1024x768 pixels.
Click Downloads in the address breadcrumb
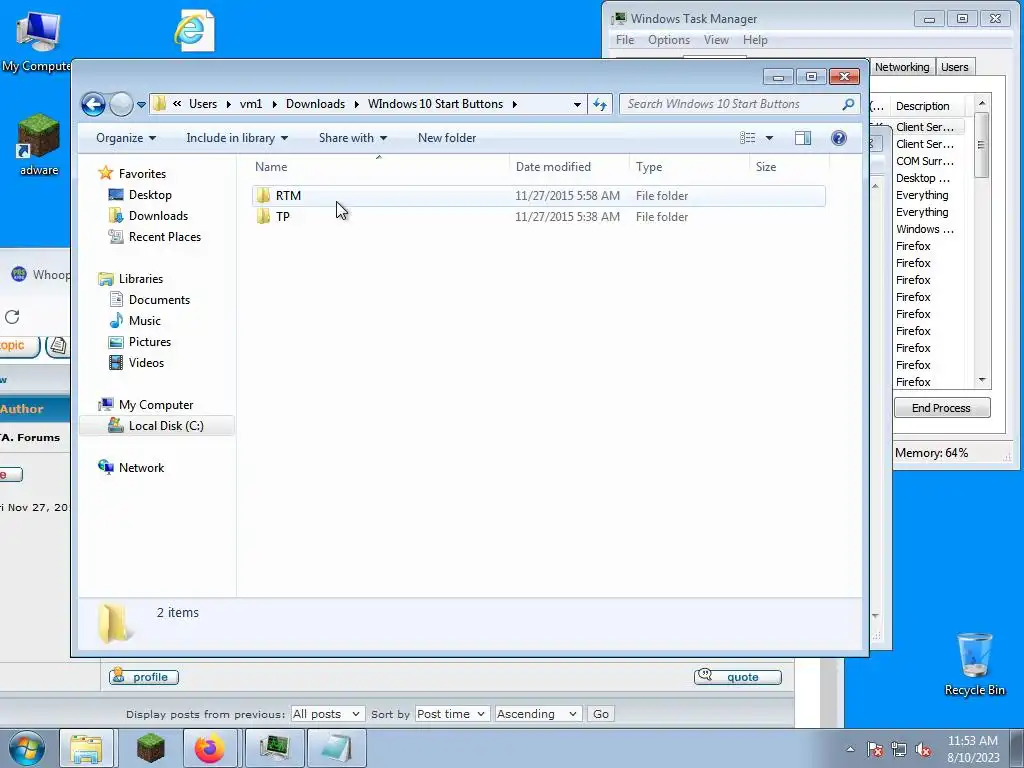[x=315, y=104]
